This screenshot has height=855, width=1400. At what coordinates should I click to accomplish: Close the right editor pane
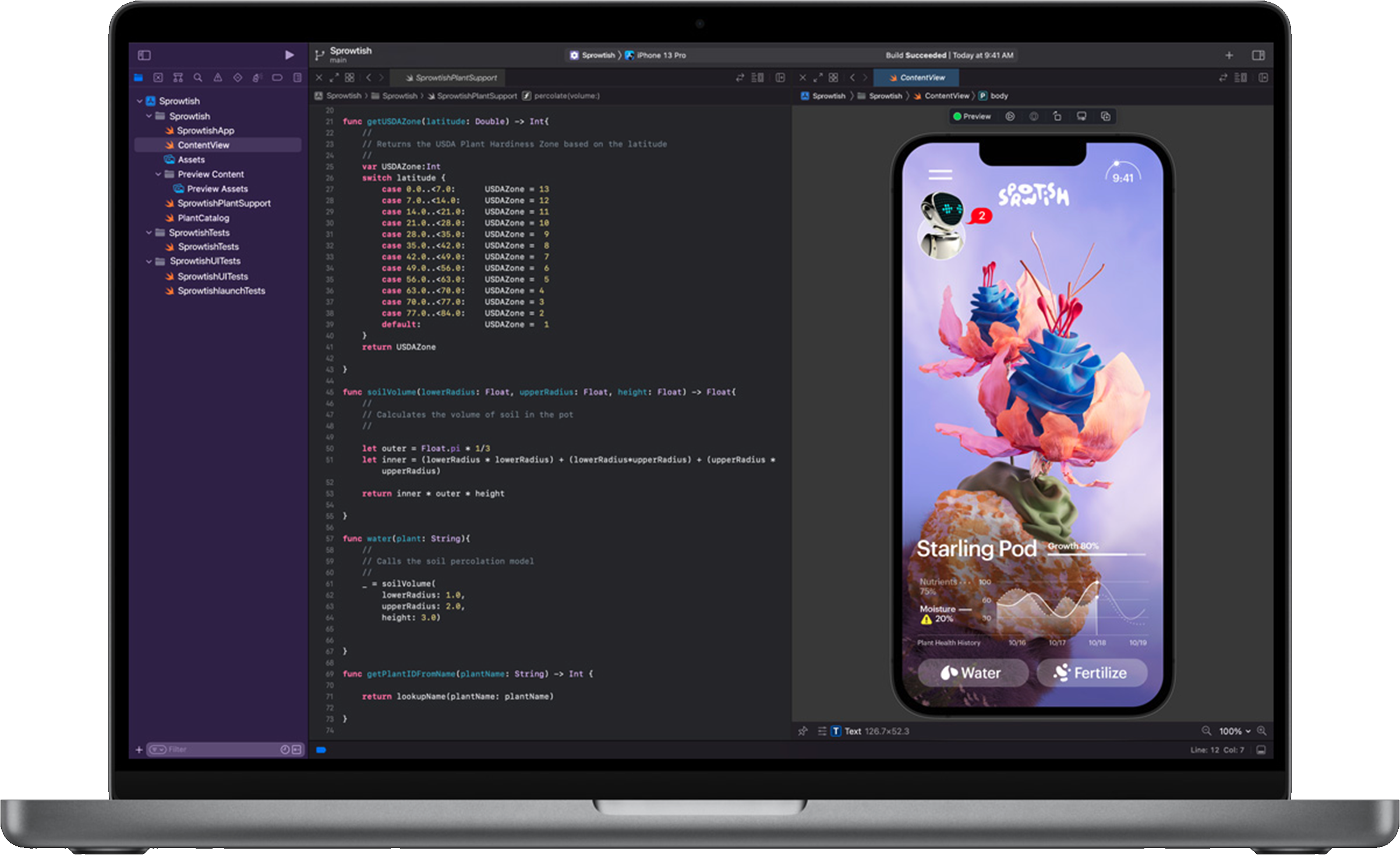(802, 77)
